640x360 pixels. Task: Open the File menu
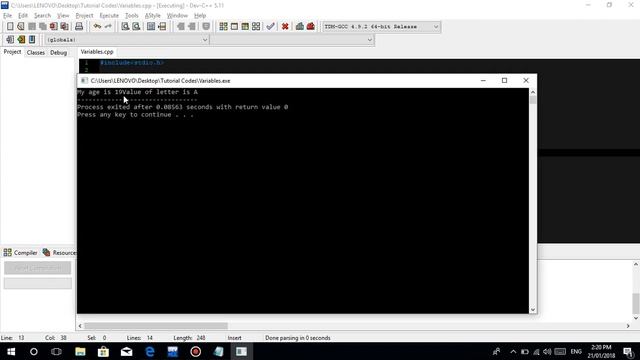click(7, 16)
